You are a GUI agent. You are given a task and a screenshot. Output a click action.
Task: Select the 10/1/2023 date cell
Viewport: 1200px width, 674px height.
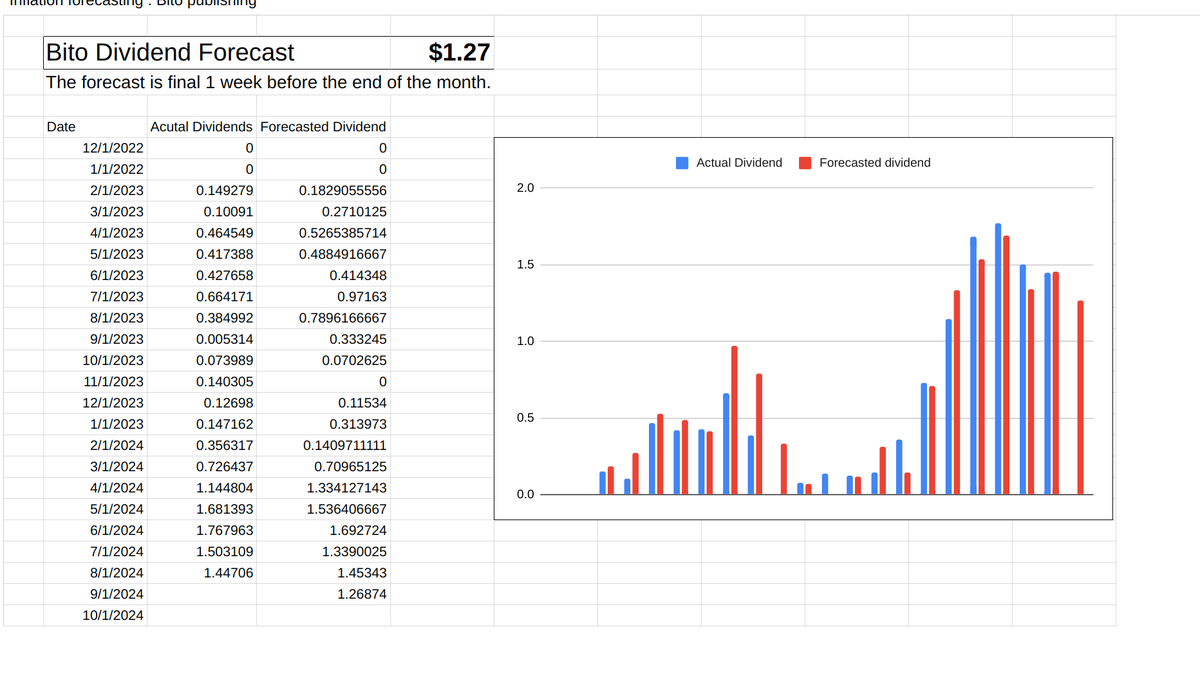click(94, 360)
